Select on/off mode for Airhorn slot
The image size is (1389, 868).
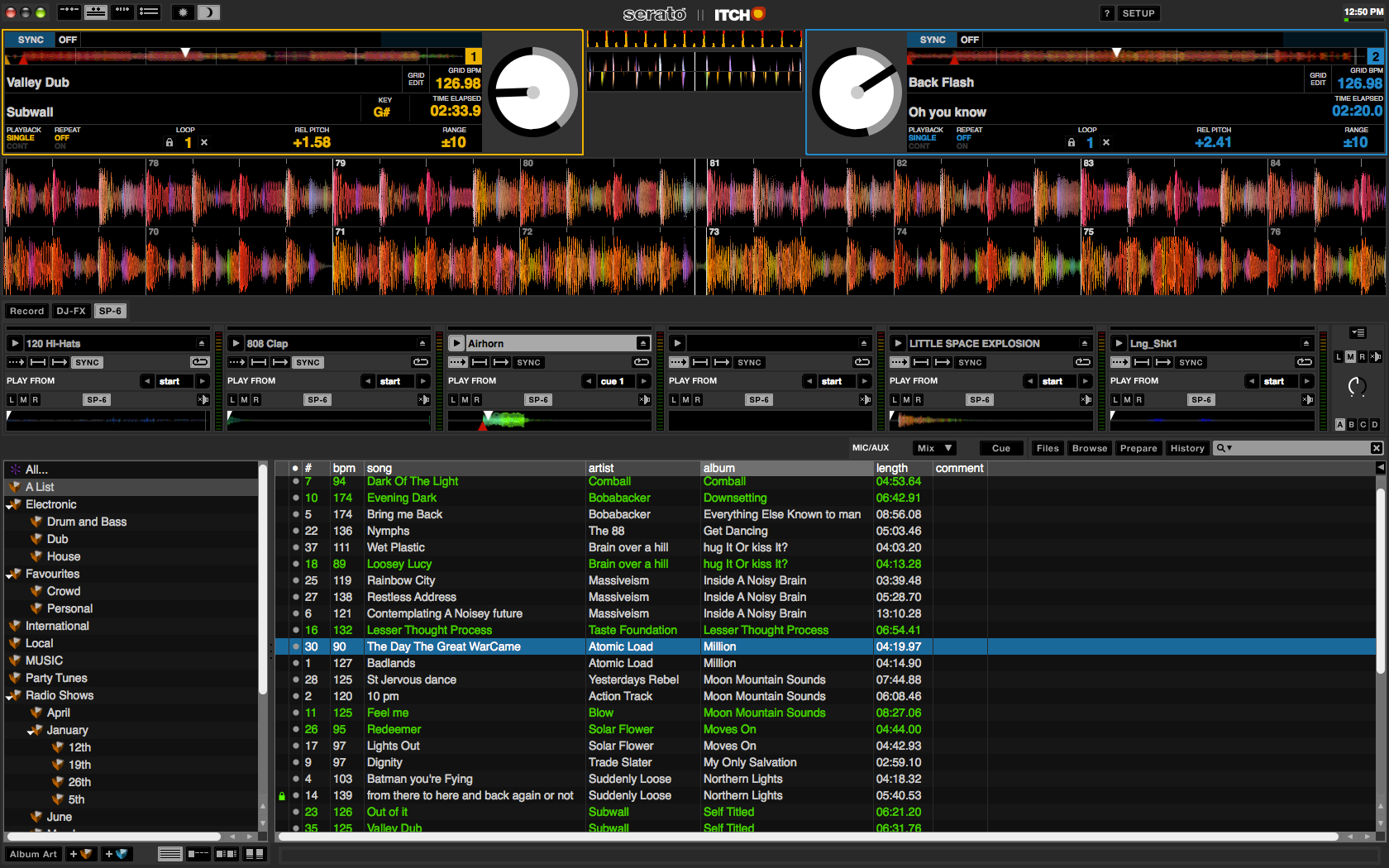point(501,362)
